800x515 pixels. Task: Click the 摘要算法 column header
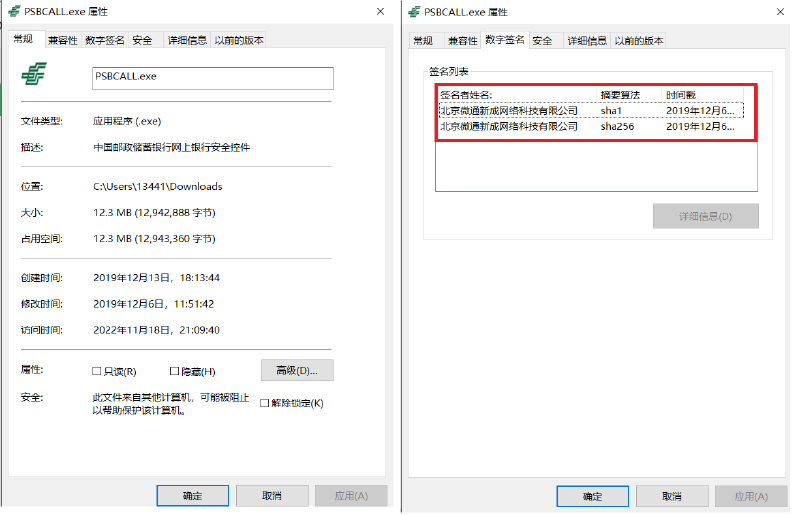629,95
